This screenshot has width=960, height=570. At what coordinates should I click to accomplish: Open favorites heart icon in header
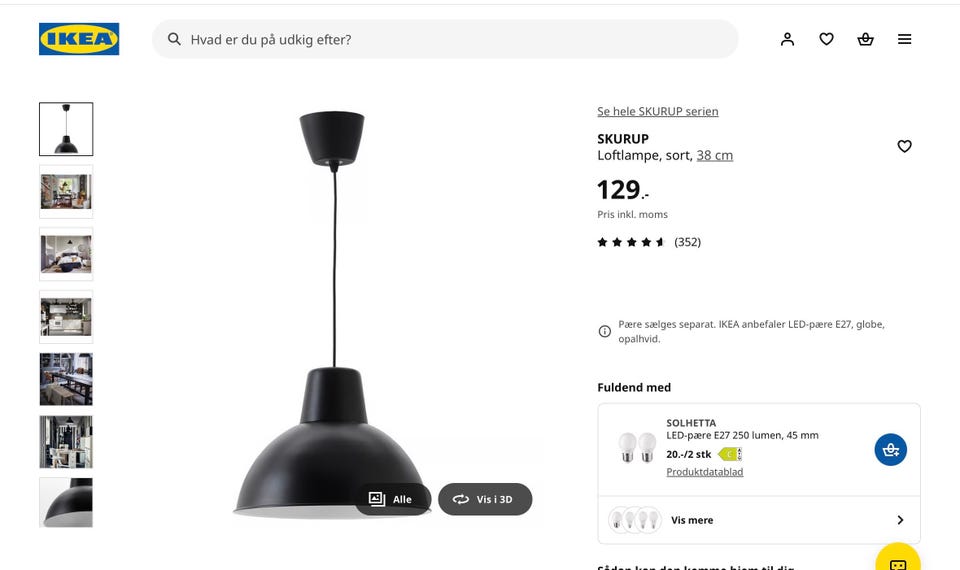pyautogui.click(x=827, y=39)
